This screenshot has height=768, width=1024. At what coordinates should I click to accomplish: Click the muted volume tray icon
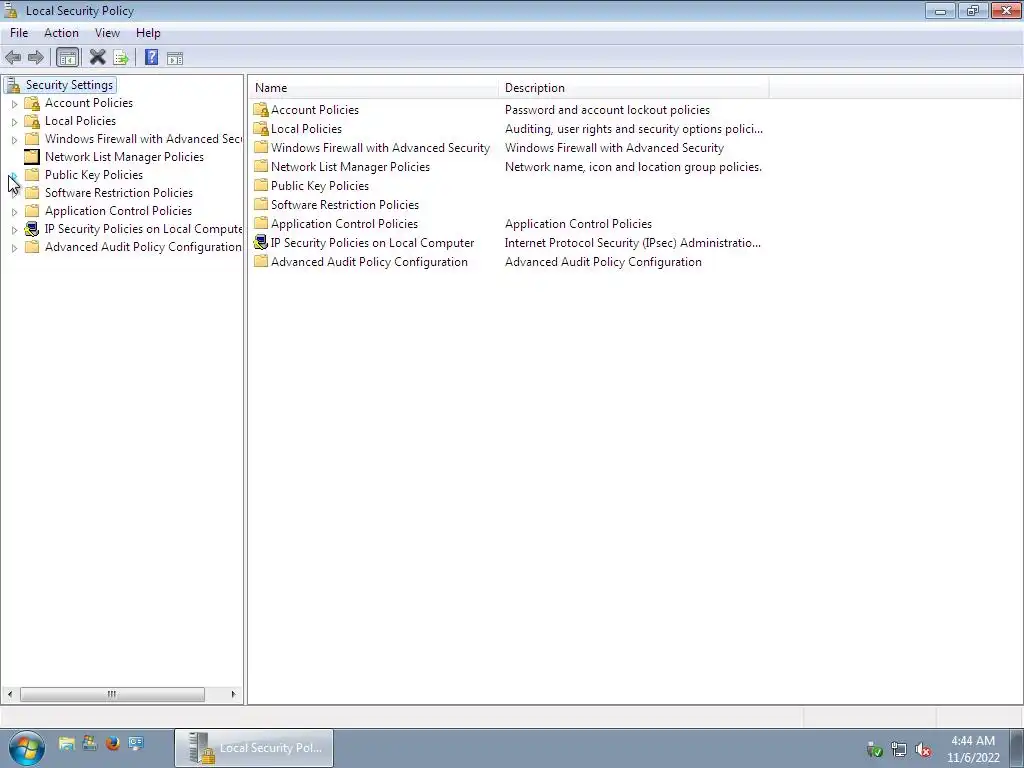[923, 749]
